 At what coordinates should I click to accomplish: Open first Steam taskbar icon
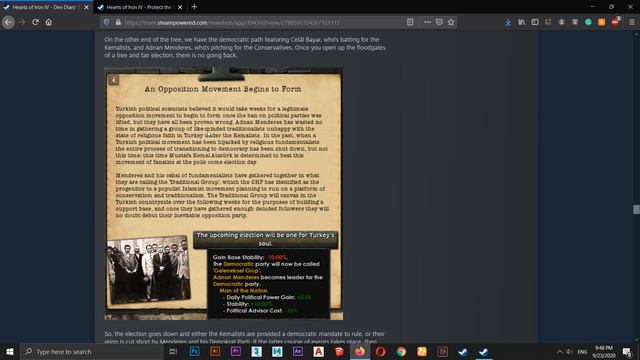click(463, 351)
